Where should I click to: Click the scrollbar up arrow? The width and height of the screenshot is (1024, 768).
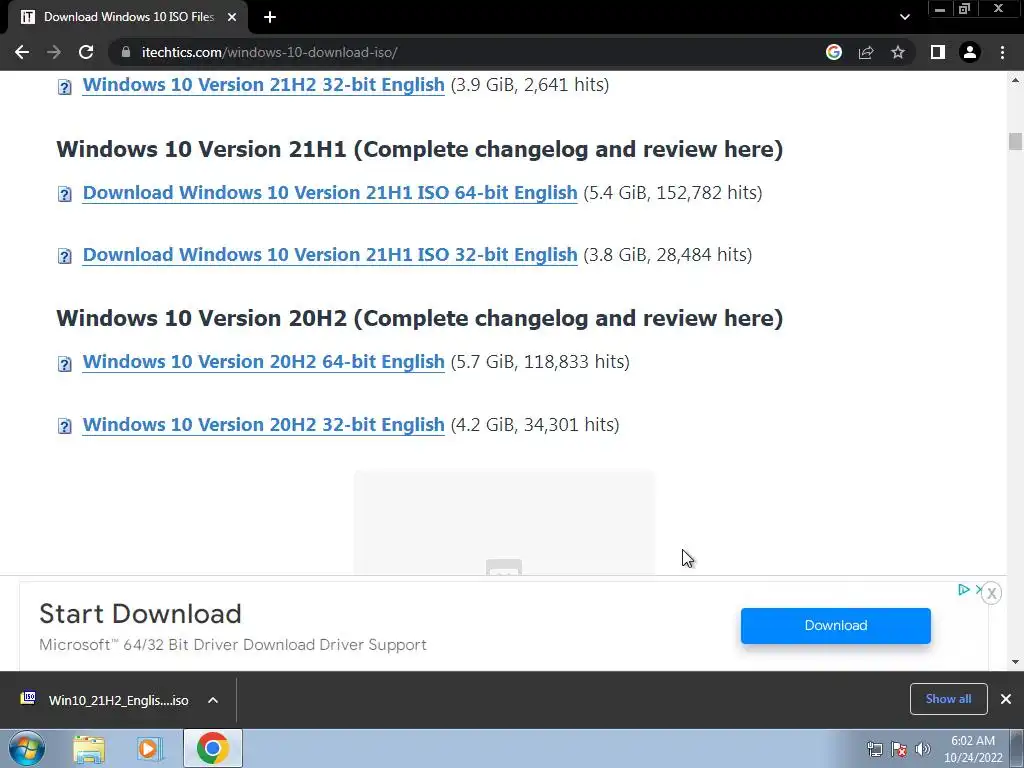[x=1015, y=80]
